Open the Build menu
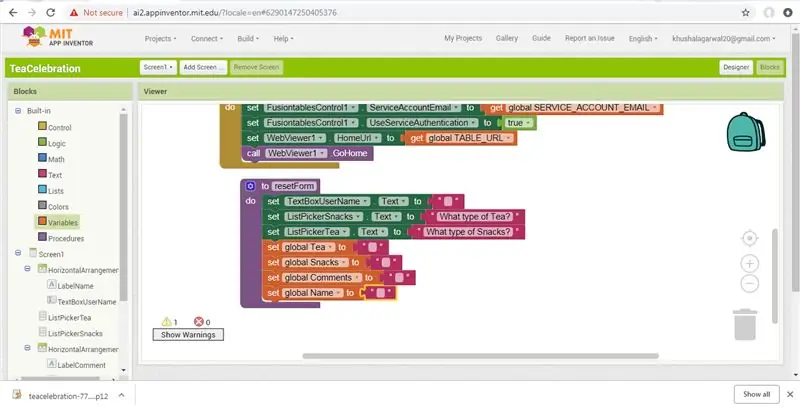The height and width of the screenshot is (407, 800). (248, 39)
